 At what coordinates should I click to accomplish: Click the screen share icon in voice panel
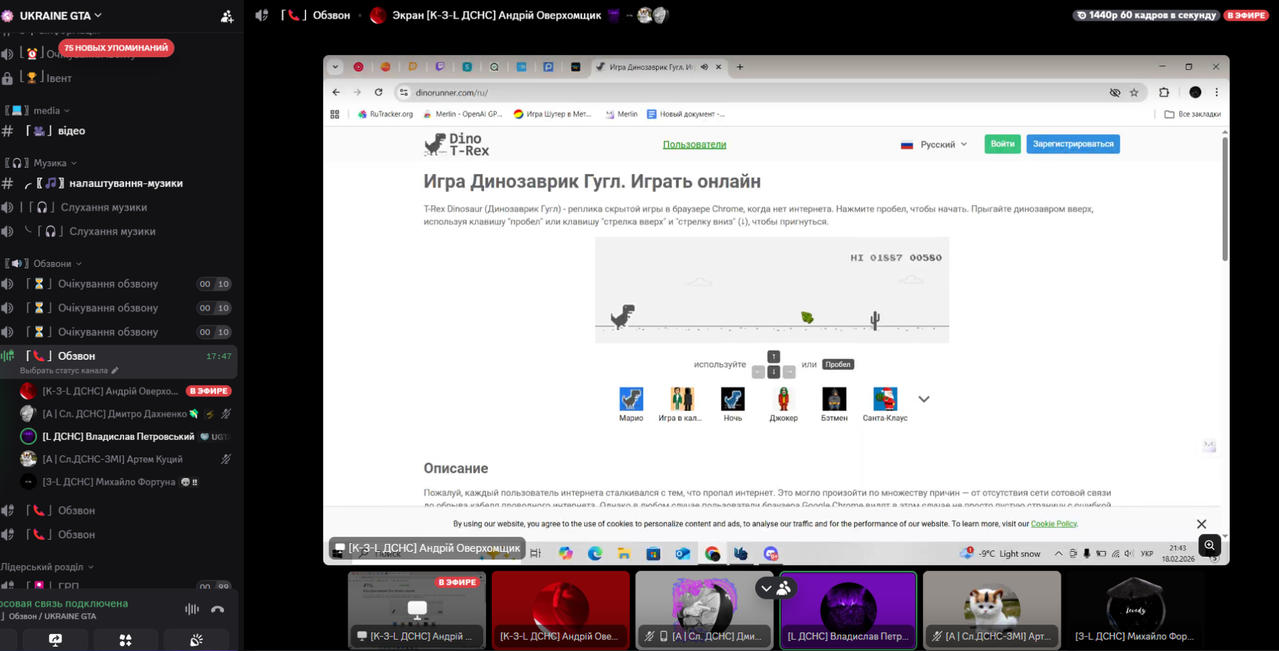55,640
